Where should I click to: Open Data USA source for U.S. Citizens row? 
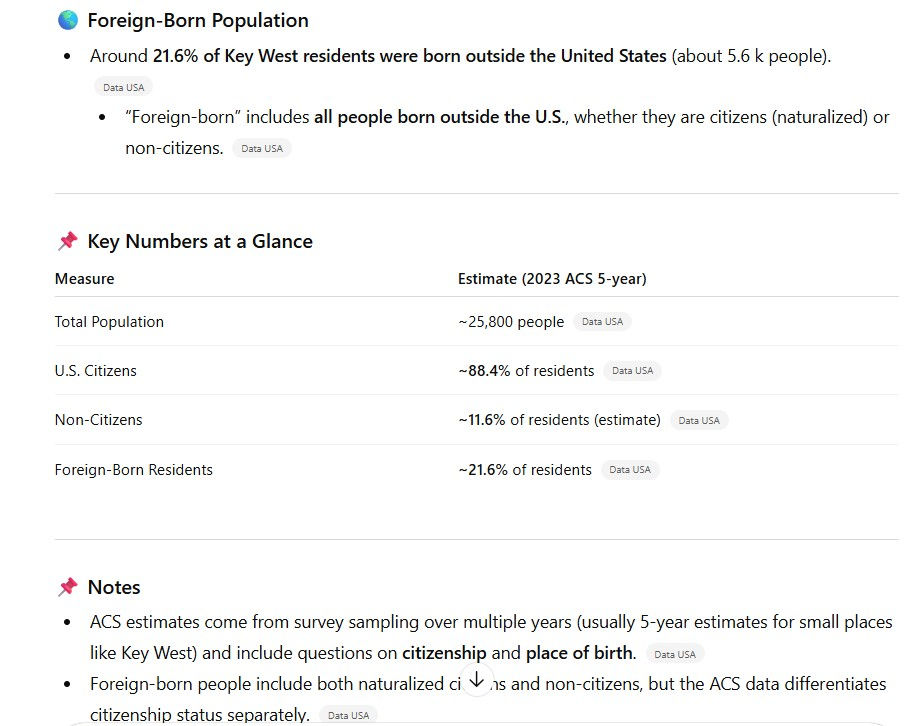632,371
